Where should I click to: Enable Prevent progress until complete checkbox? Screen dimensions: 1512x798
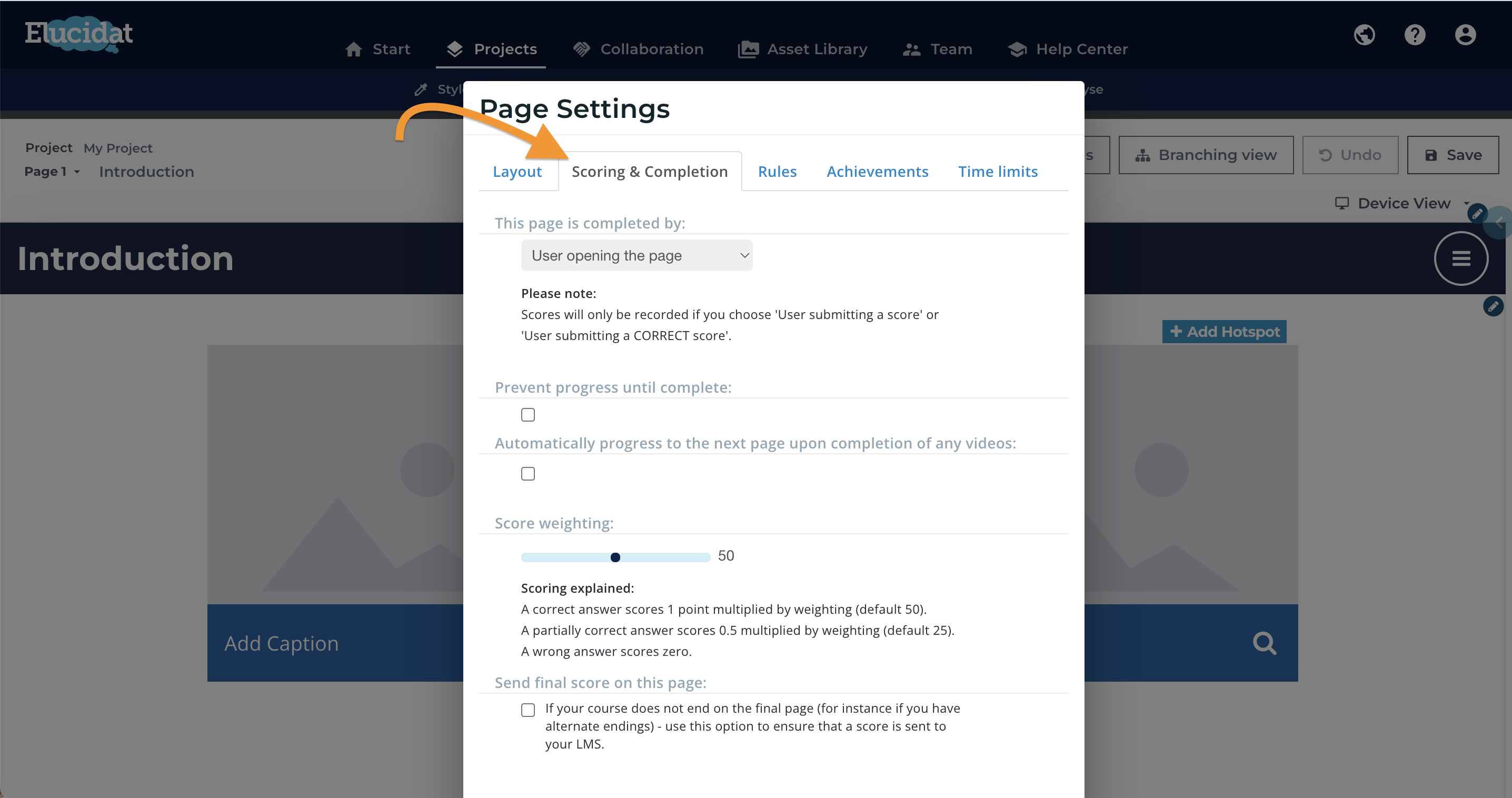click(x=528, y=415)
